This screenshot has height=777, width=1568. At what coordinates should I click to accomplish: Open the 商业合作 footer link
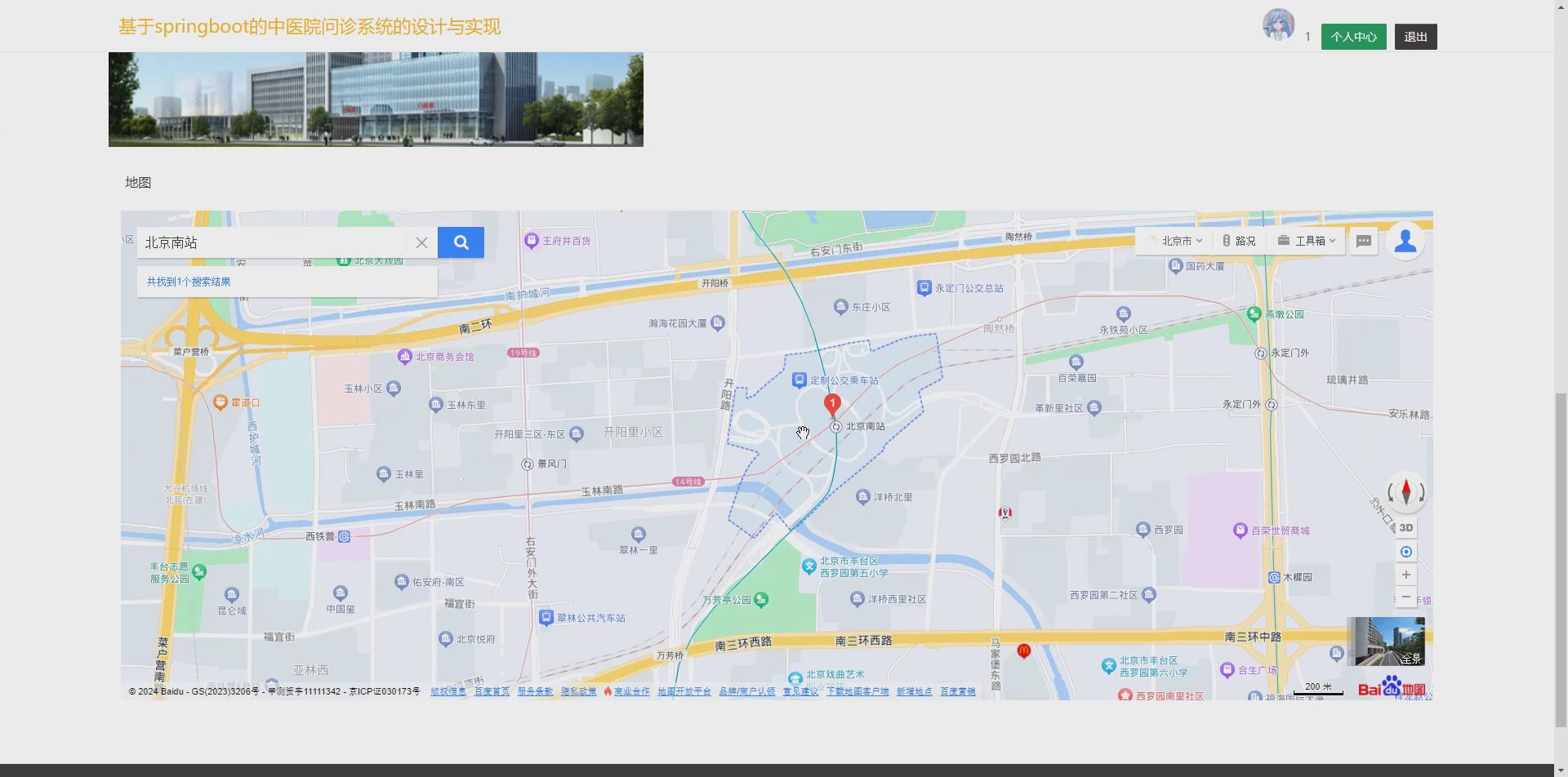click(x=631, y=691)
